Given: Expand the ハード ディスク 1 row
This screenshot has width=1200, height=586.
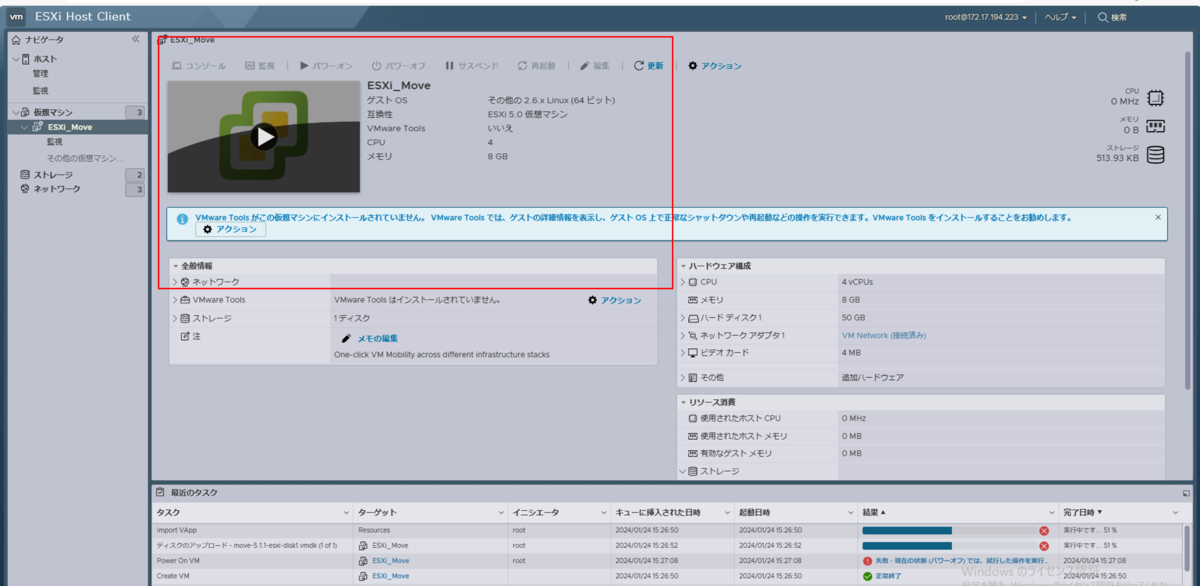Looking at the screenshot, I should click(x=682, y=318).
